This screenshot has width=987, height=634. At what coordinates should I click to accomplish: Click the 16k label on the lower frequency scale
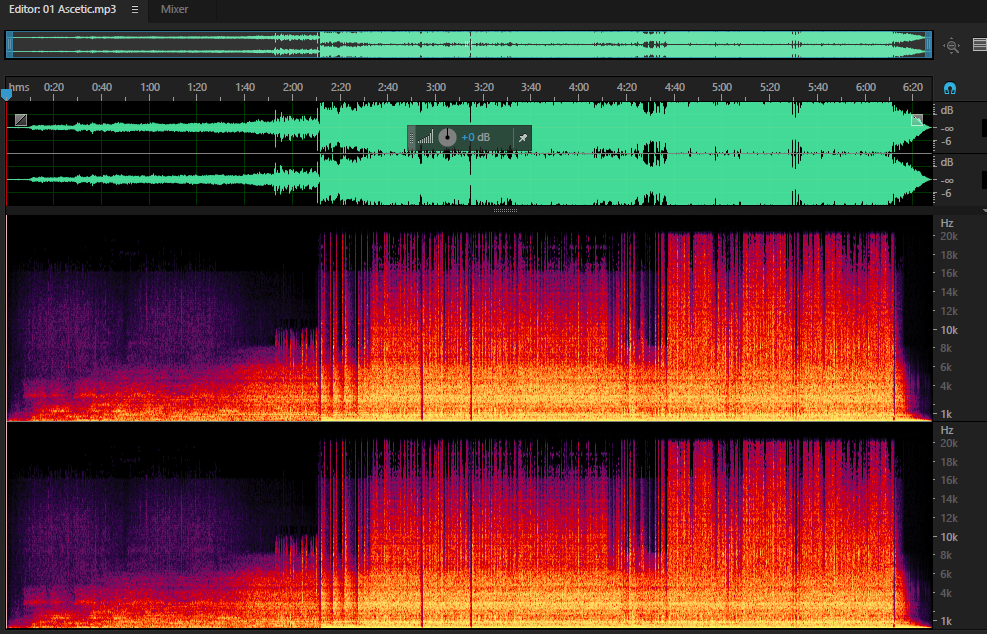click(949, 480)
